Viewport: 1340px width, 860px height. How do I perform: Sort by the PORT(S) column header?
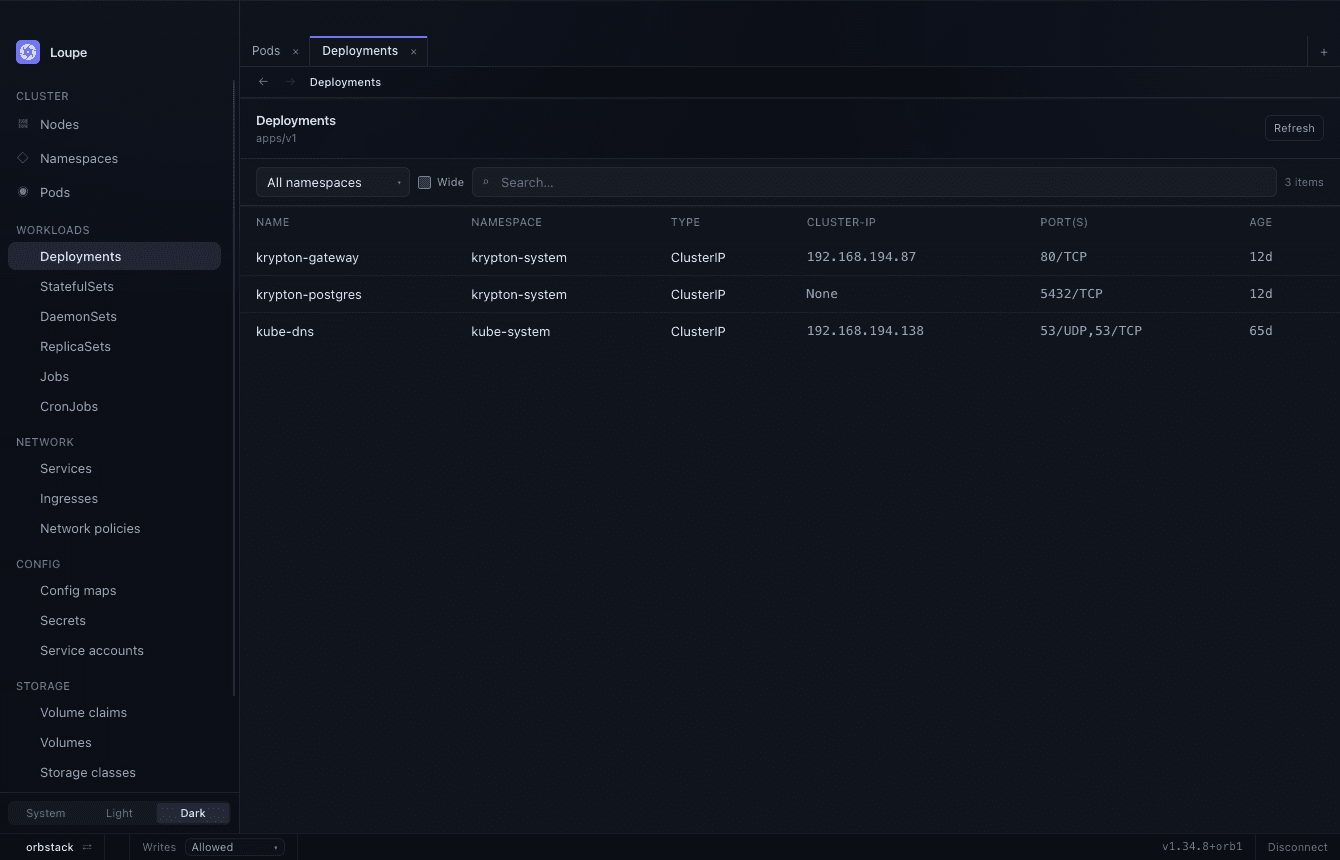[1064, 222]
